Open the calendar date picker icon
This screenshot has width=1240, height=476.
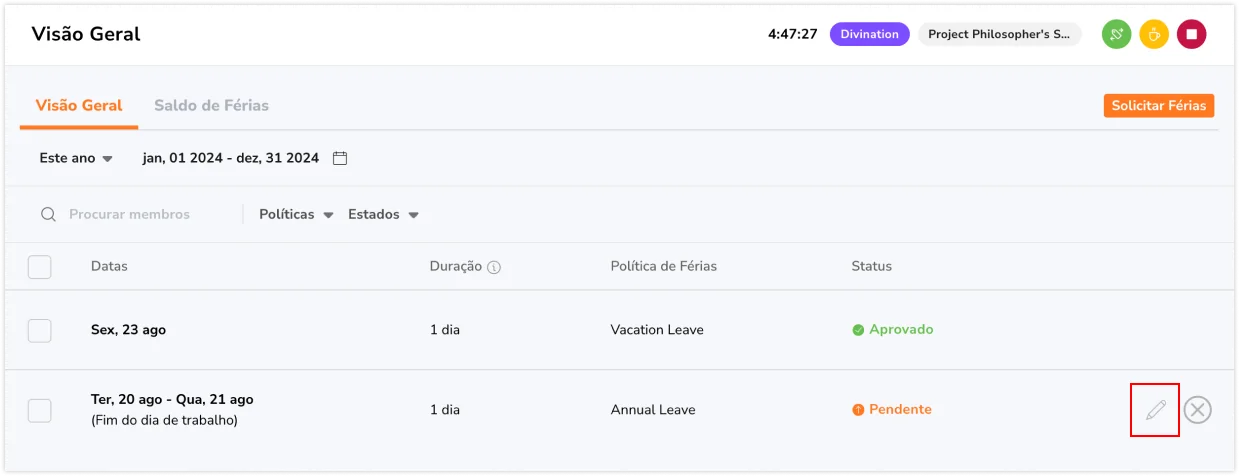coord(340,158)
